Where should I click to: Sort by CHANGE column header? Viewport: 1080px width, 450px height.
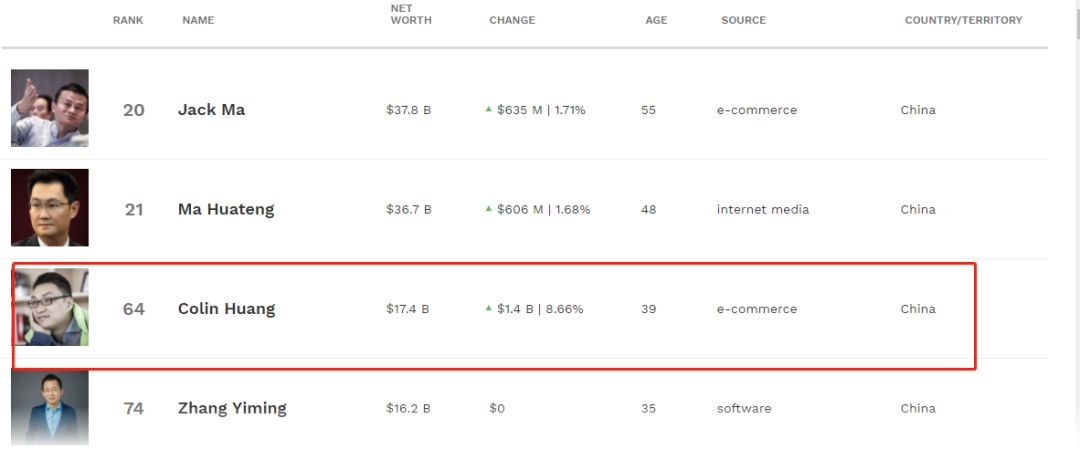pyautogui.click(x=512, y=20)
